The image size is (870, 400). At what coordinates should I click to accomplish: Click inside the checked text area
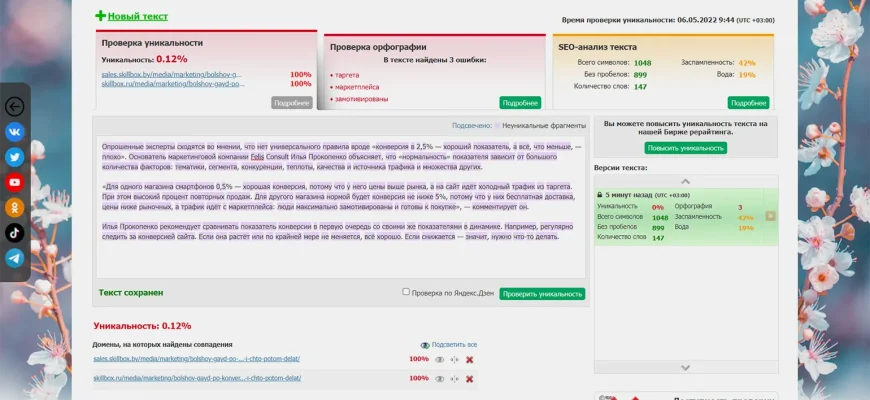(340, 210)
